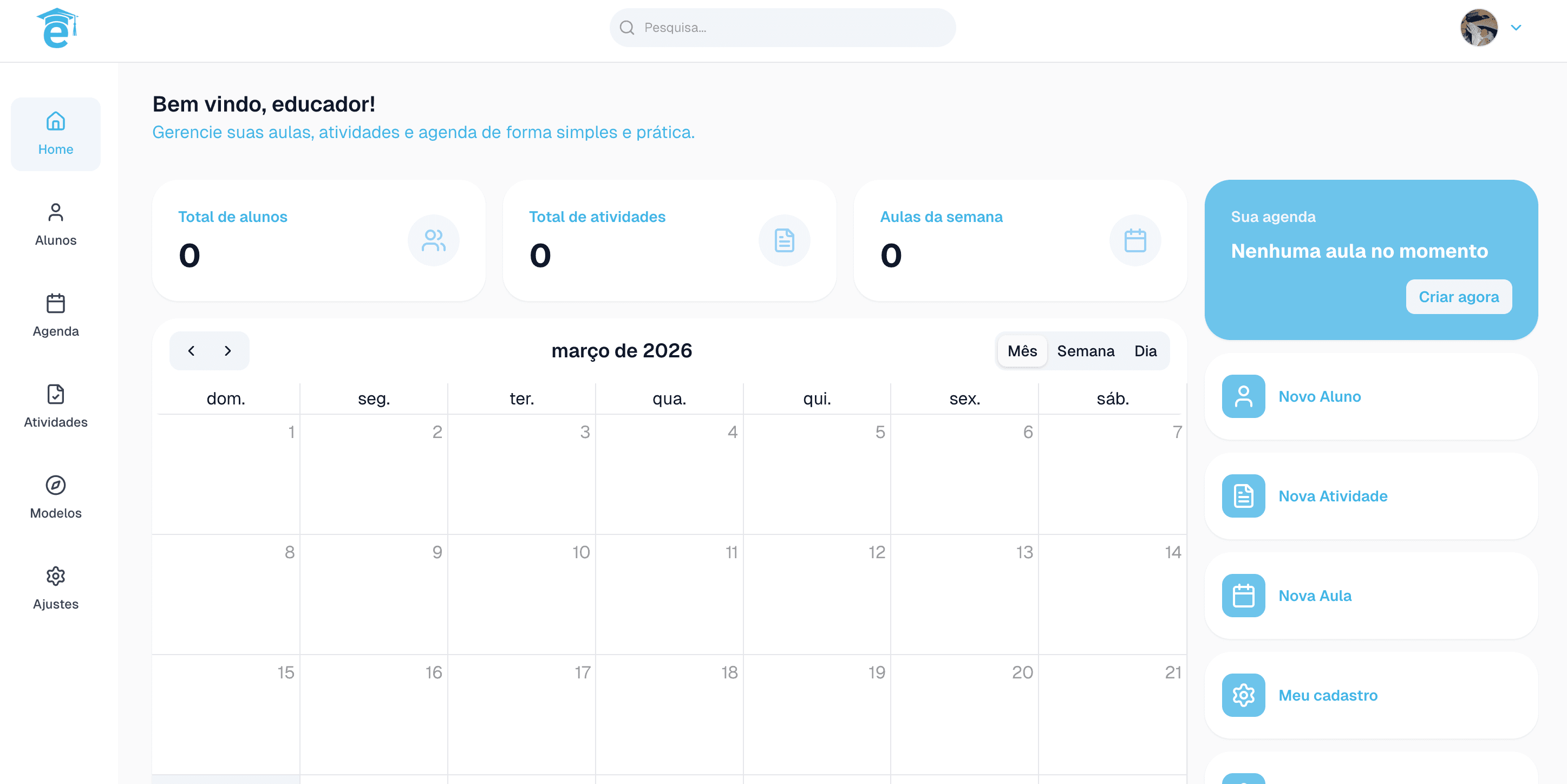Image resolution: width=1567 pixels, height=784 pixels.
Task: Click the users icon in Total de alunos card
Action: click(433, 240)
